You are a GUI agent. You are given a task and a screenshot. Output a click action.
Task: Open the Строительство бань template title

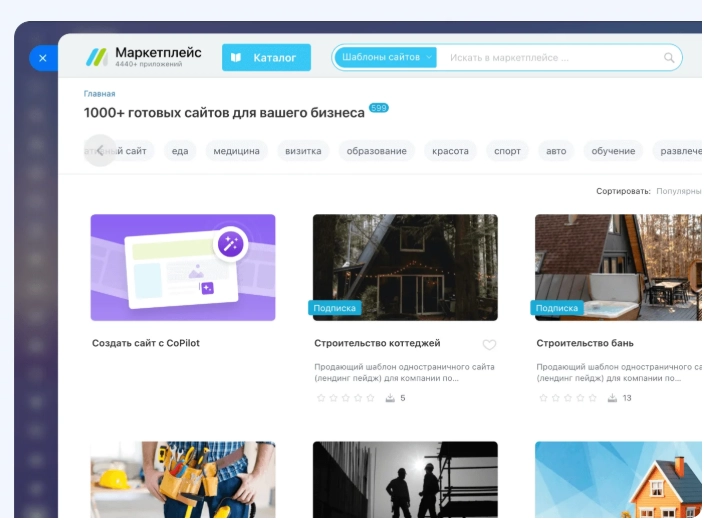(584, 343)
